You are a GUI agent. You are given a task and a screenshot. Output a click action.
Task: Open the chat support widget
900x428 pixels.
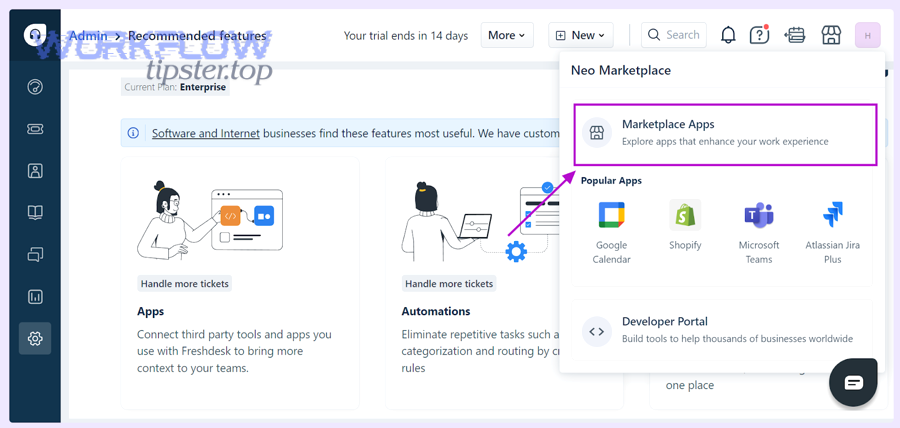pos(853,382)
